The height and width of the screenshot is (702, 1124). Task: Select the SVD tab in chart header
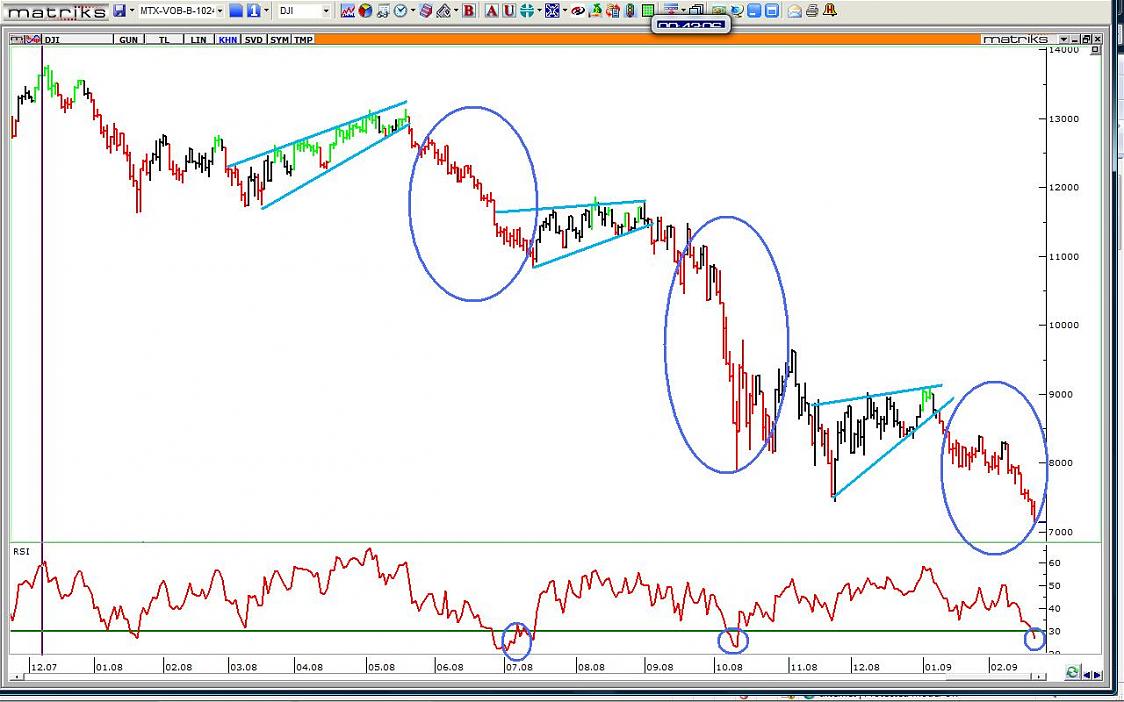(x=253, y=40)
